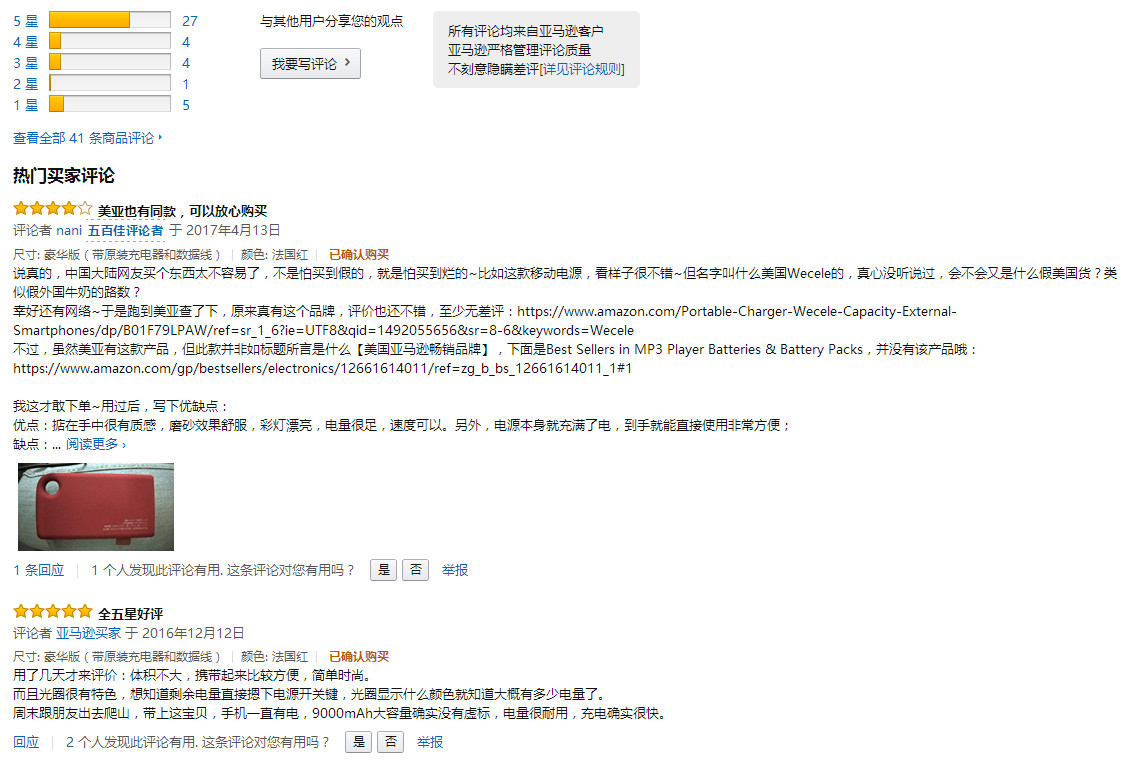Vote 否 on nani's review helpfulness
This screenshot has height=761, width=1137.
click(415, 570)
